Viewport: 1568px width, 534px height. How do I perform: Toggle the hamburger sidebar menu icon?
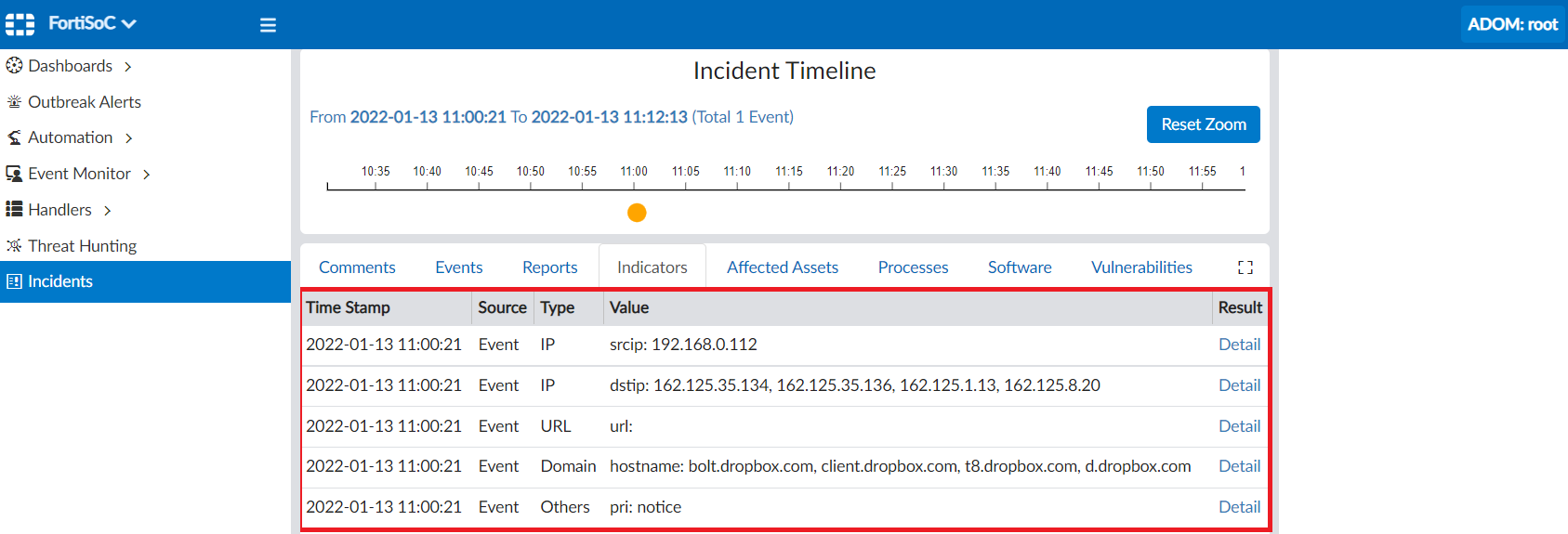pos(268,25)
